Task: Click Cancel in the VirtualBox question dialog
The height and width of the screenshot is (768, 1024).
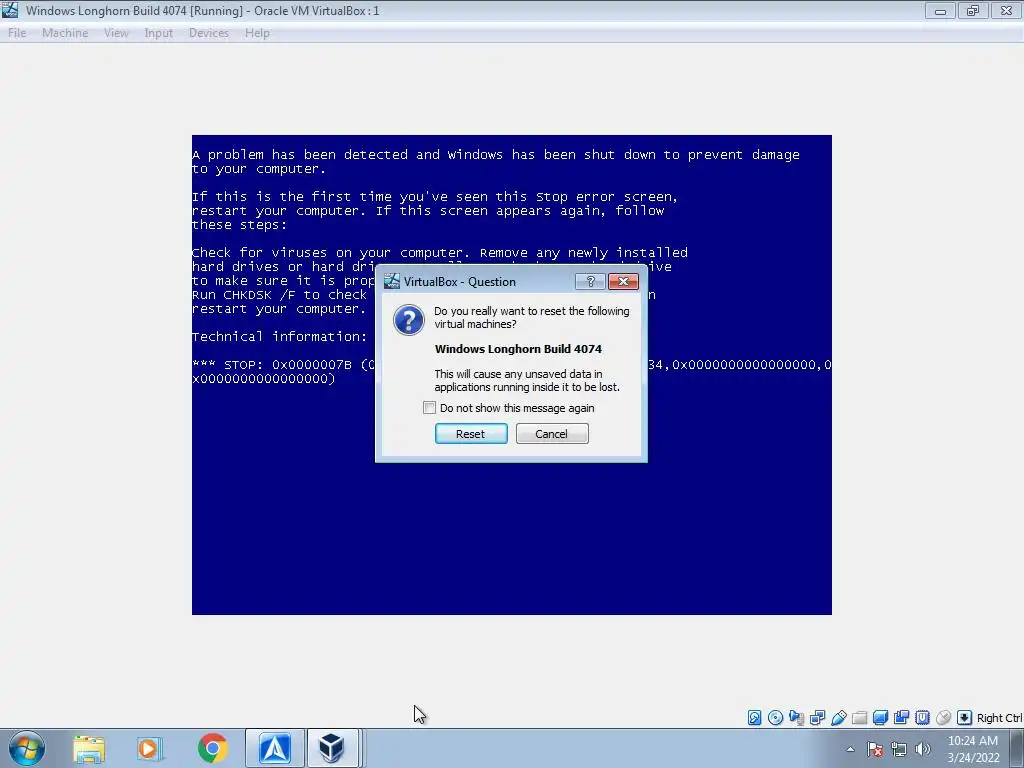Action: point(552,434)
